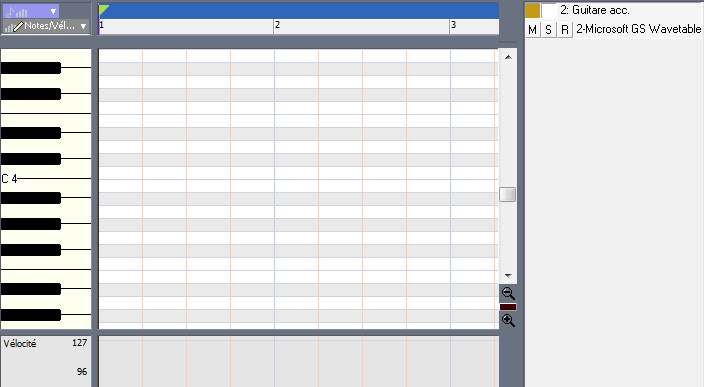Click the gold track color swatch
This screenshot has height=387, width=704.
click(x=532, y=10)
